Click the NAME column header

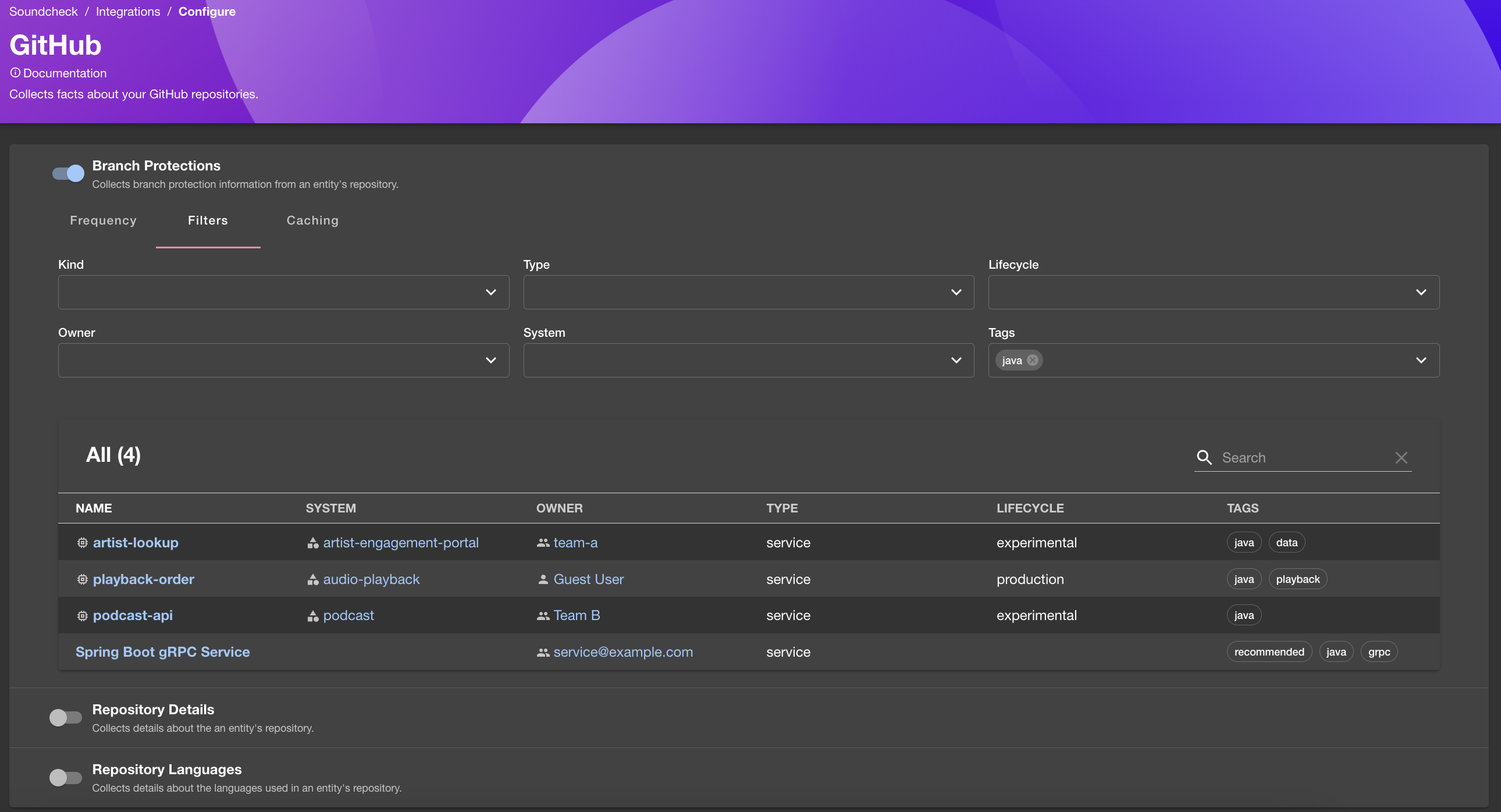point(94,508)
